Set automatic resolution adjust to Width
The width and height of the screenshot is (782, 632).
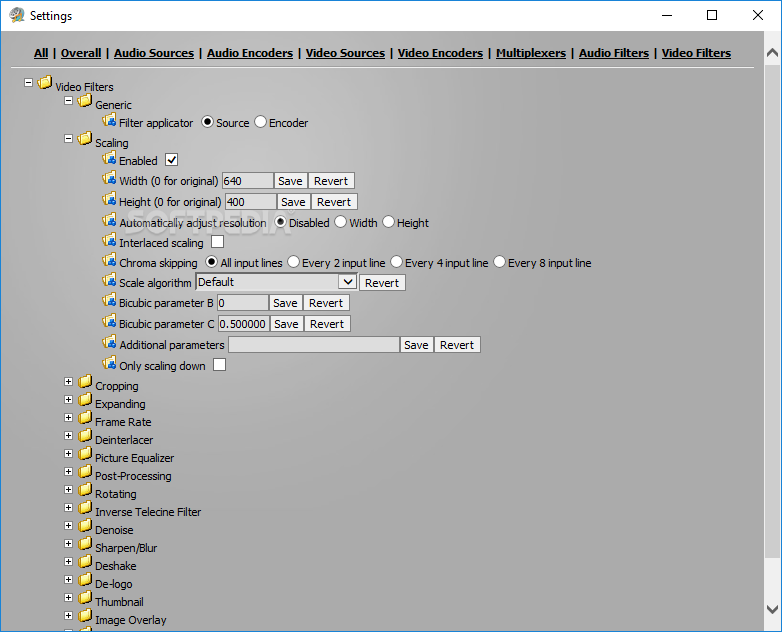click(341, 221)
